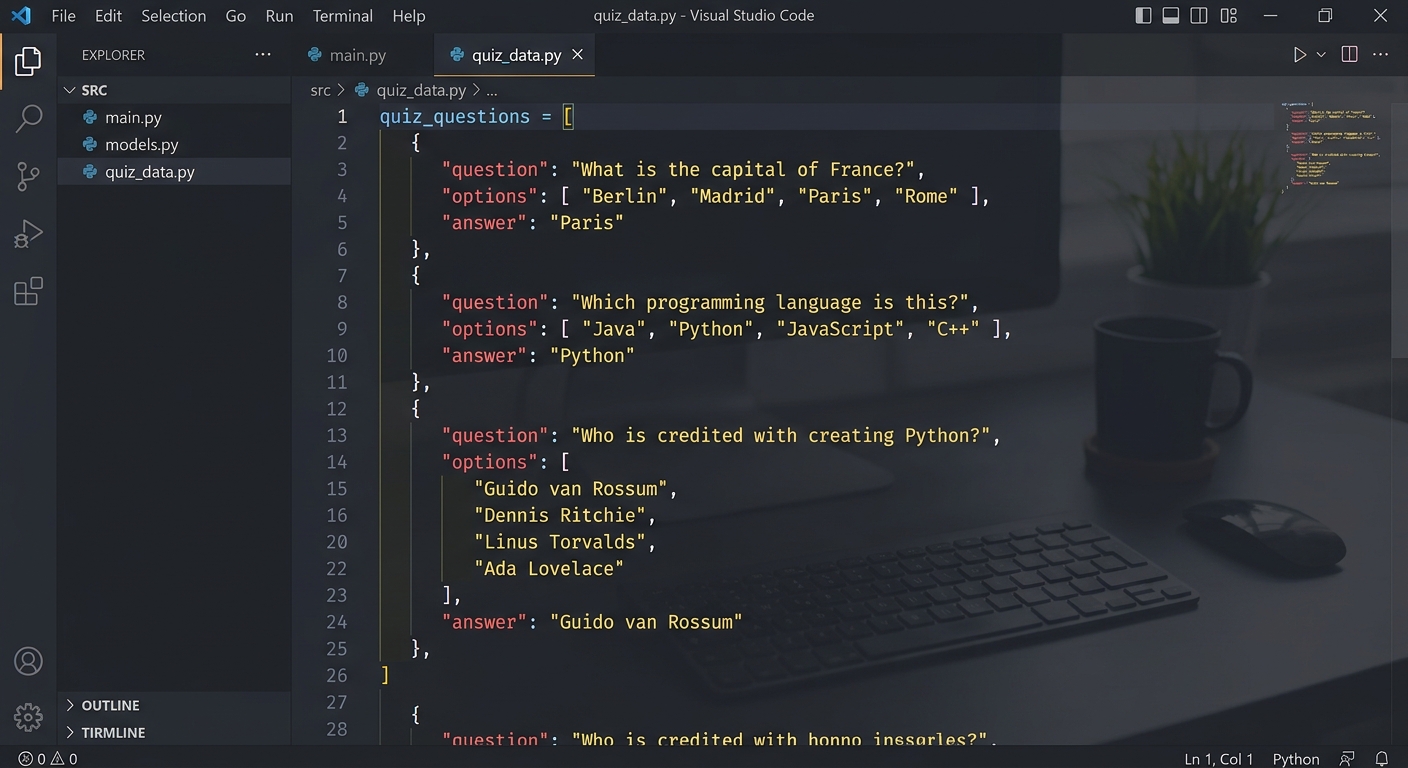Select the Python language mode in status bar

(1295, 758)
